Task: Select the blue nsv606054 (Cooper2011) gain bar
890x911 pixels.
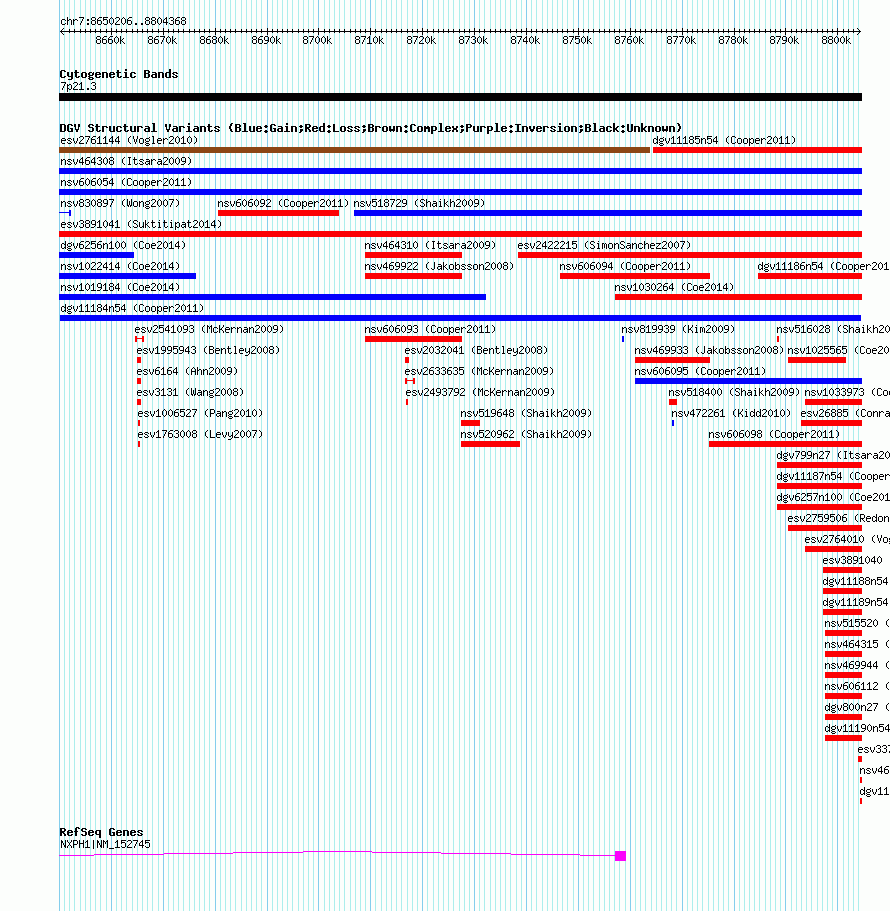Action: click(x=460, y=192)
